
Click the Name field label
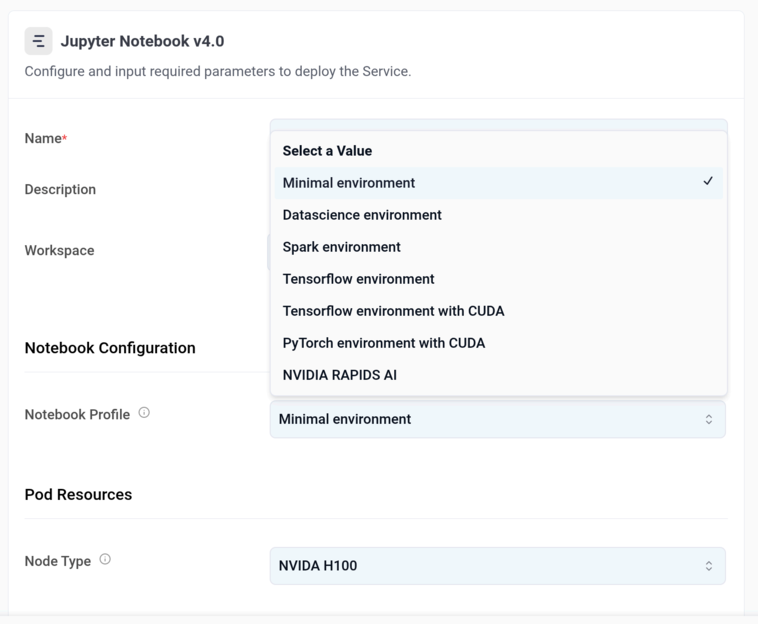[46, 138]
